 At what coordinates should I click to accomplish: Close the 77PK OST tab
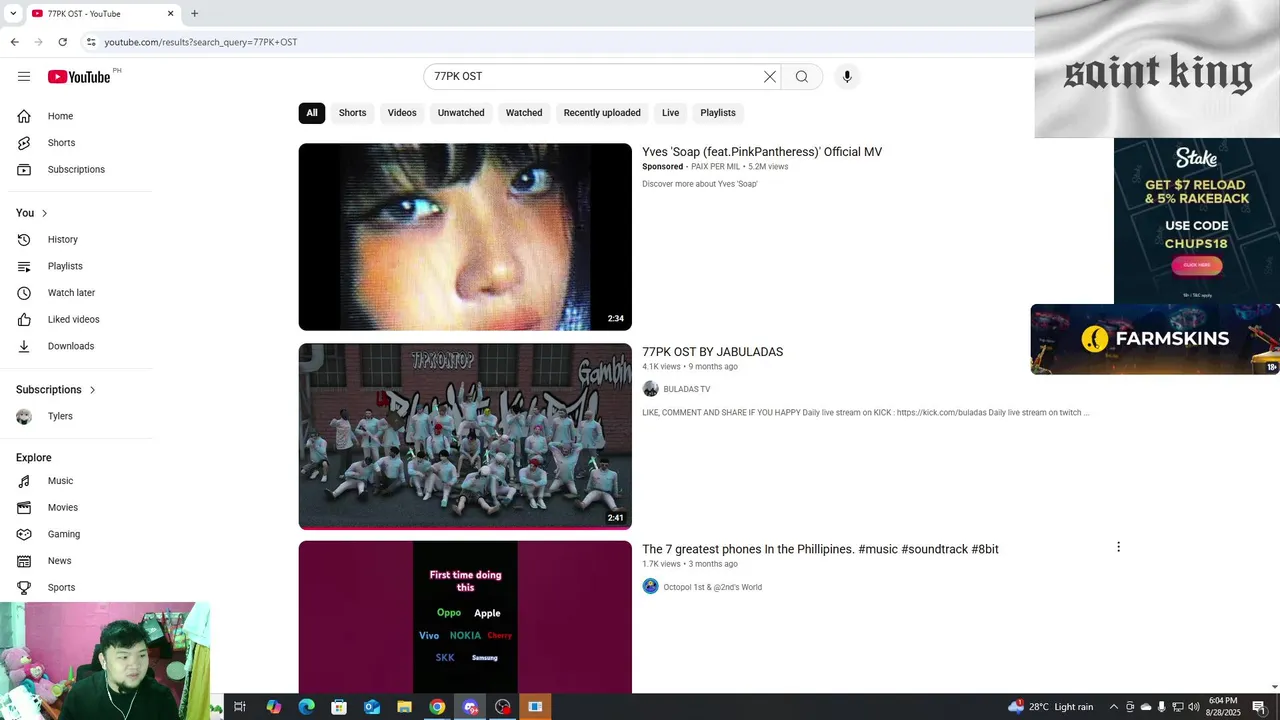click(170, 14)
